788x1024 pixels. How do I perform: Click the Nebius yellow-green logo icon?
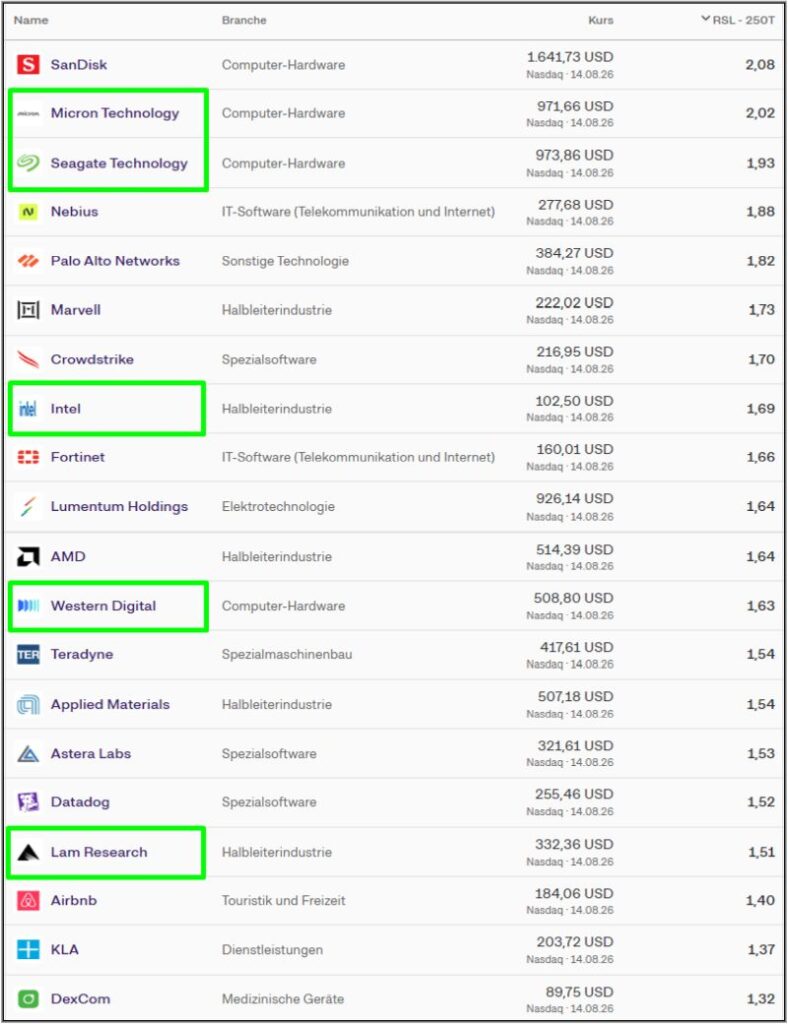[x=28, y=212]
